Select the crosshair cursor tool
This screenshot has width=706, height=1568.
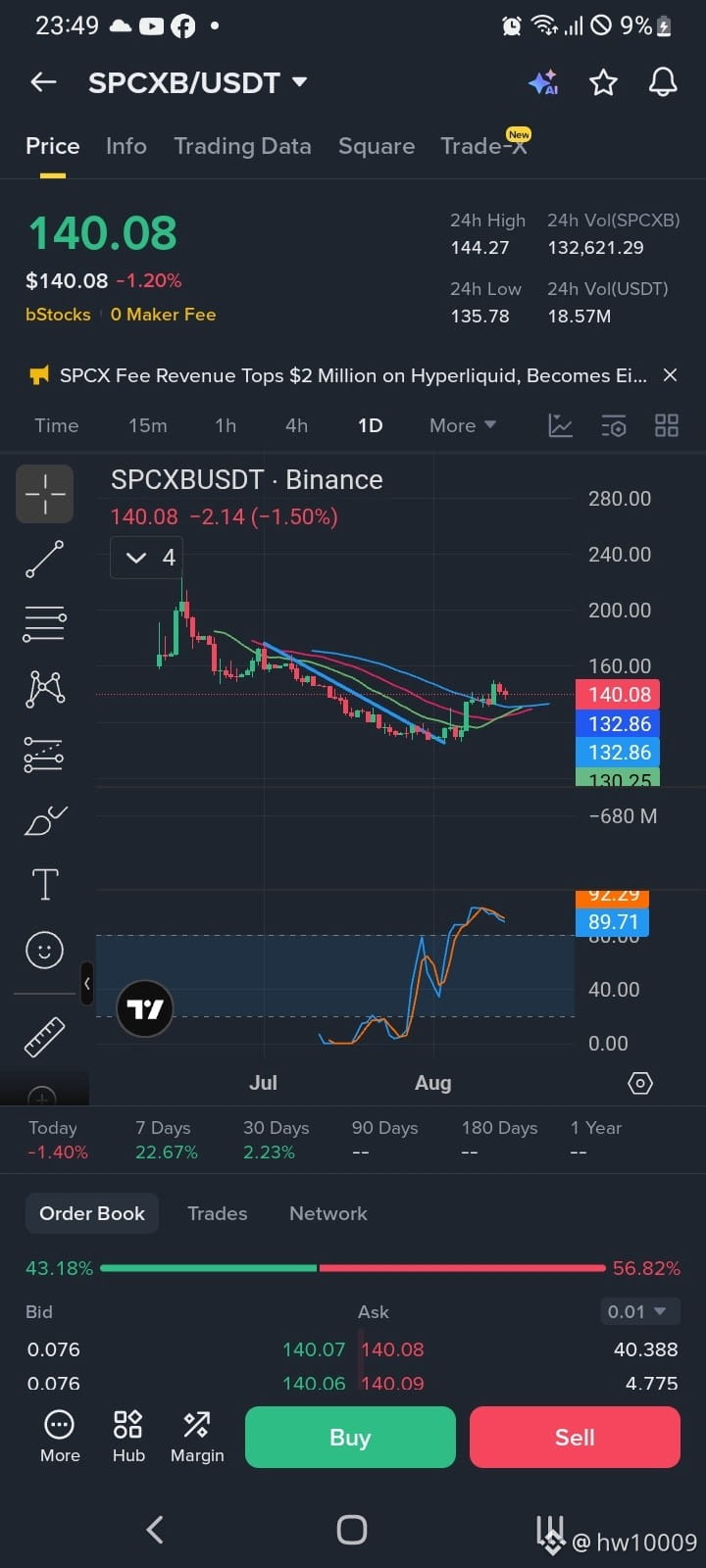pos(45,494)
